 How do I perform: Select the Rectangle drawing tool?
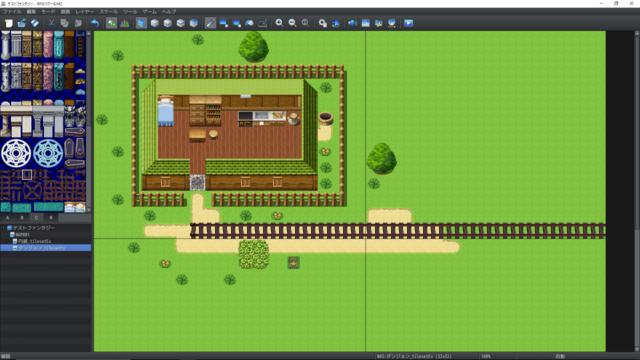[x=224, y=23]
